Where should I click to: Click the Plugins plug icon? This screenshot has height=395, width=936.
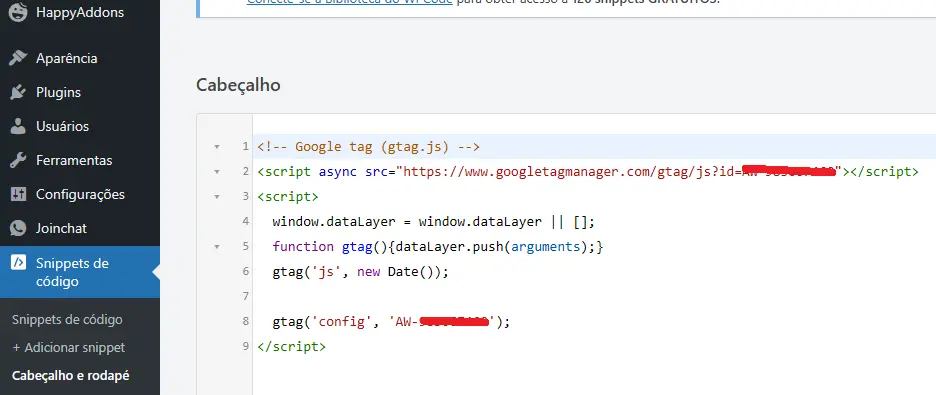(18, 92)
